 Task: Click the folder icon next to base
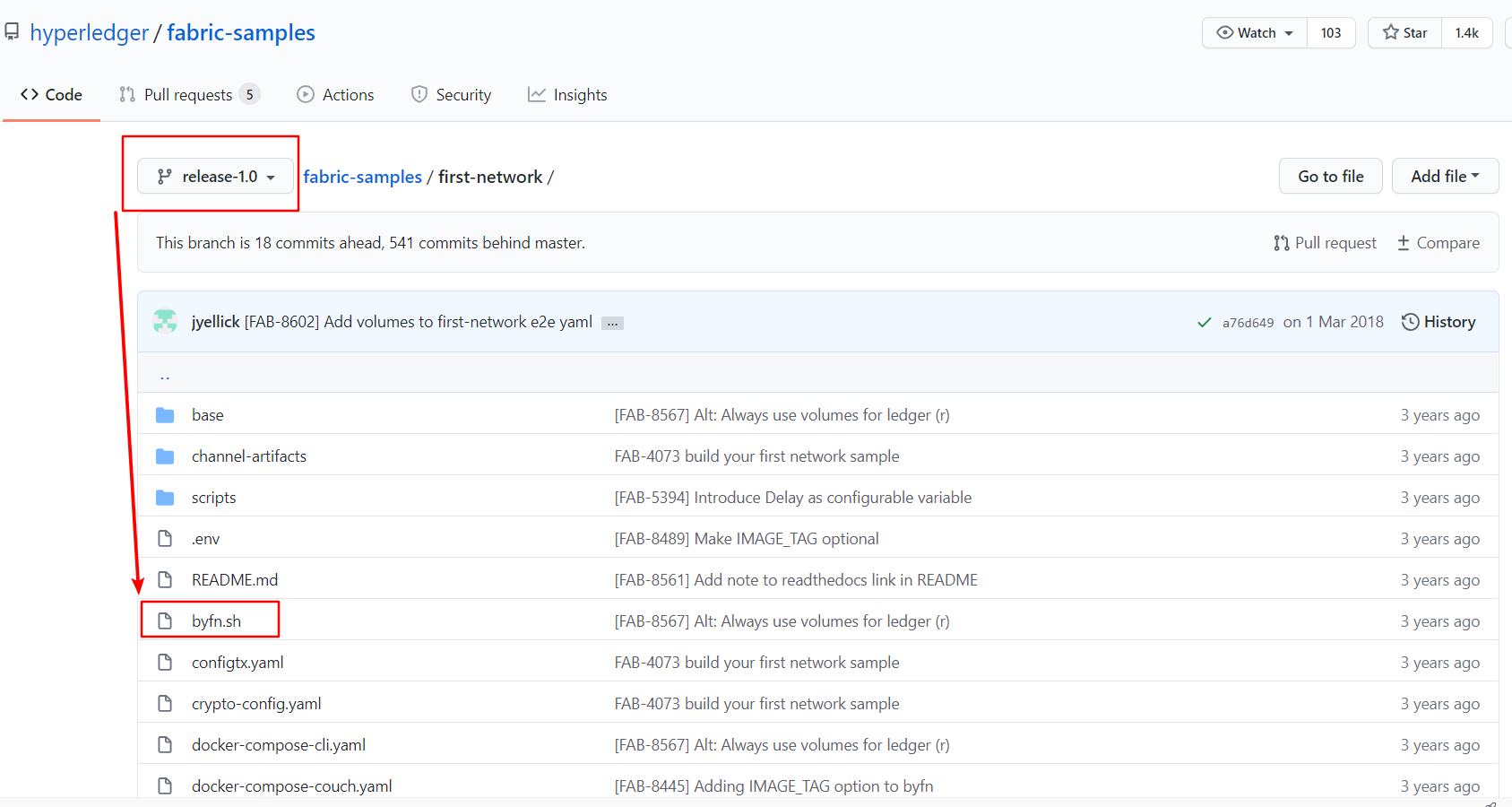165,415
